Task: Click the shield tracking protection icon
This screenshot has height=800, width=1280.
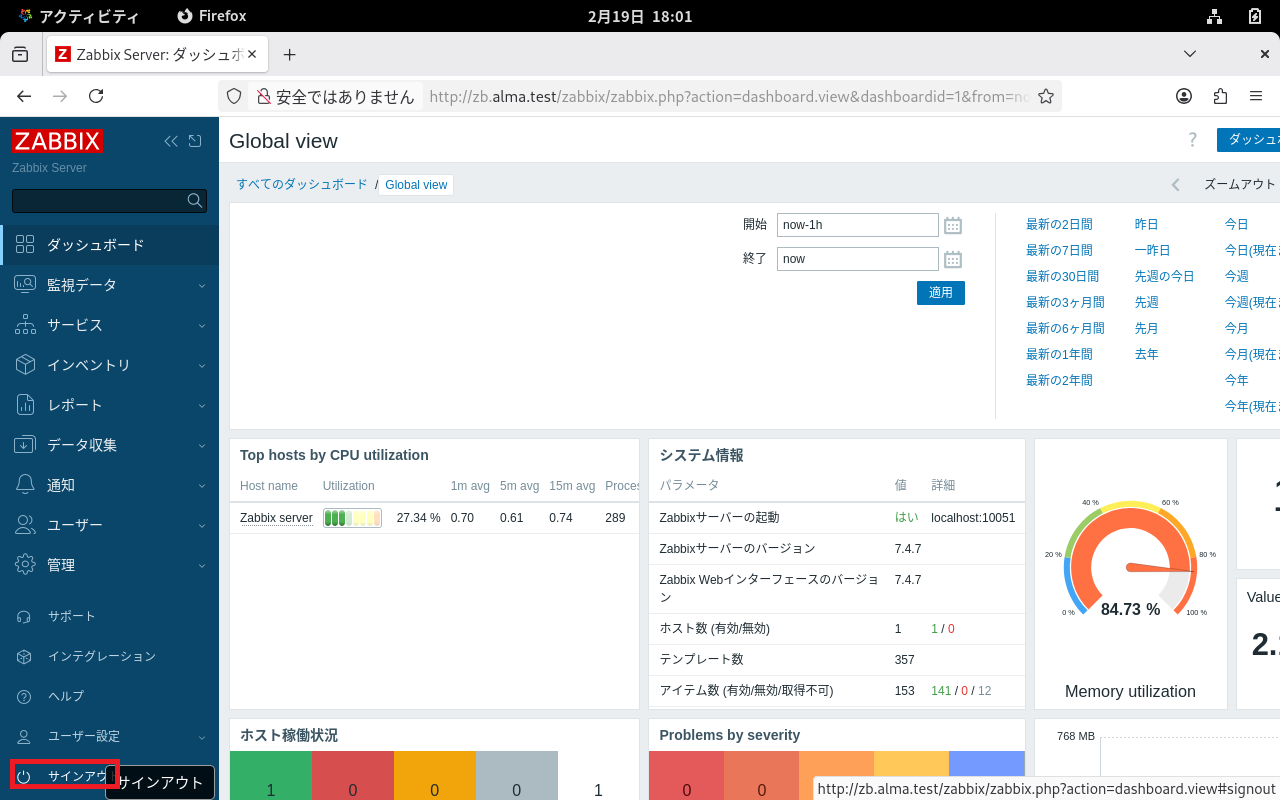Action: [x=234, y=96]
